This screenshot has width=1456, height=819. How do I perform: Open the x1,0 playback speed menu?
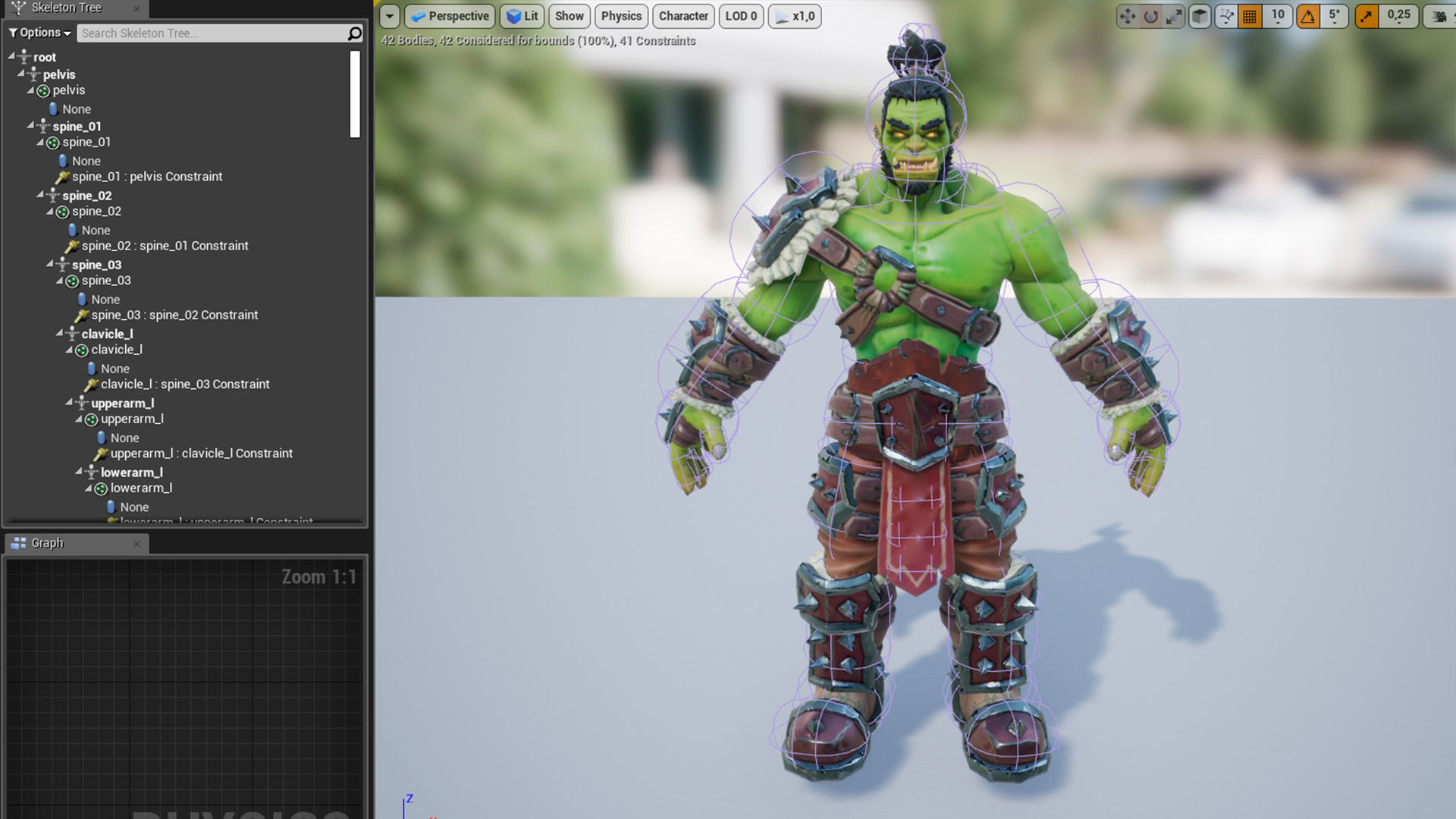click(x=795, y=16)
